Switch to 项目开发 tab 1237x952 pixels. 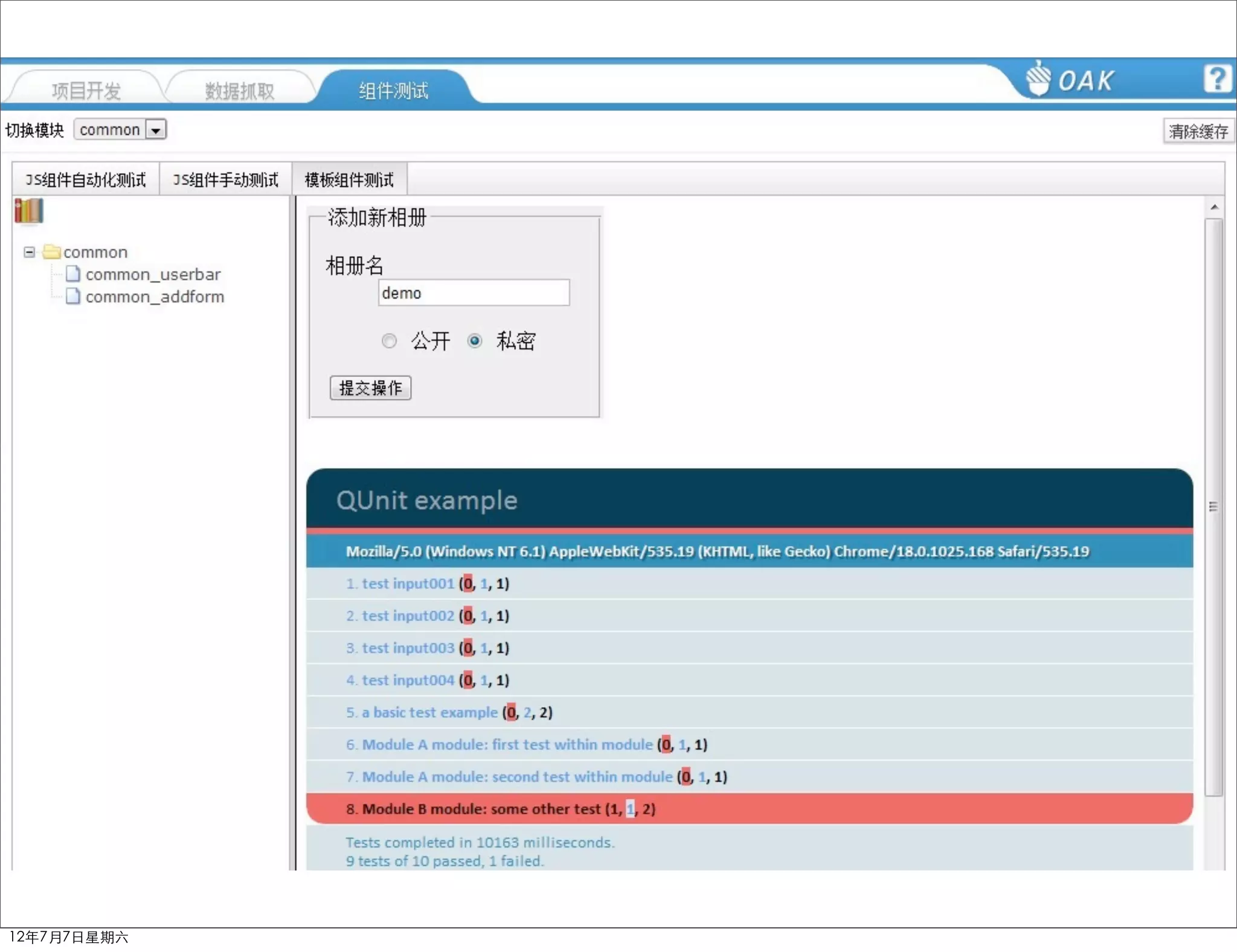tap(86, 91)
